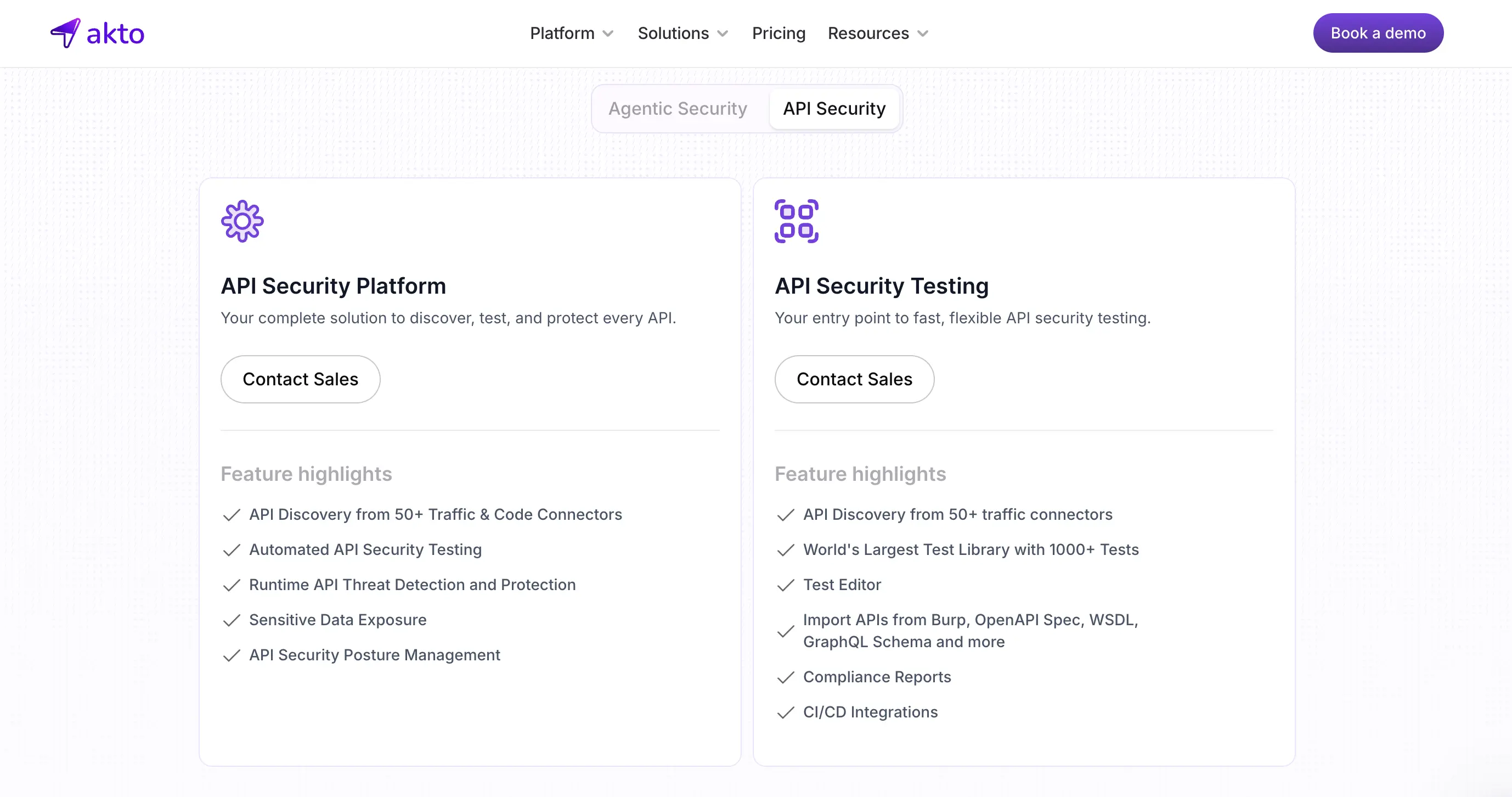Image resolution: width=1512 pixels, height=797 pixels.
Task: Click Contact Sales under API Security Testing
Action: (854, 379)
